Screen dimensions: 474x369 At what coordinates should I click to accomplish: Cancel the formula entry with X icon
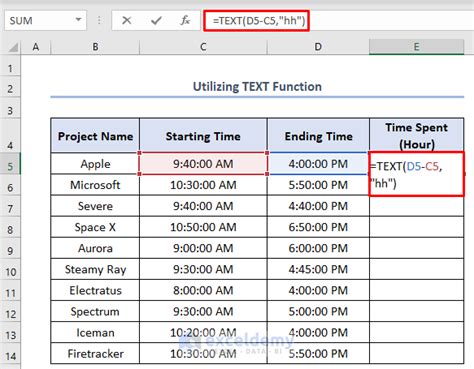click(126, 21)
